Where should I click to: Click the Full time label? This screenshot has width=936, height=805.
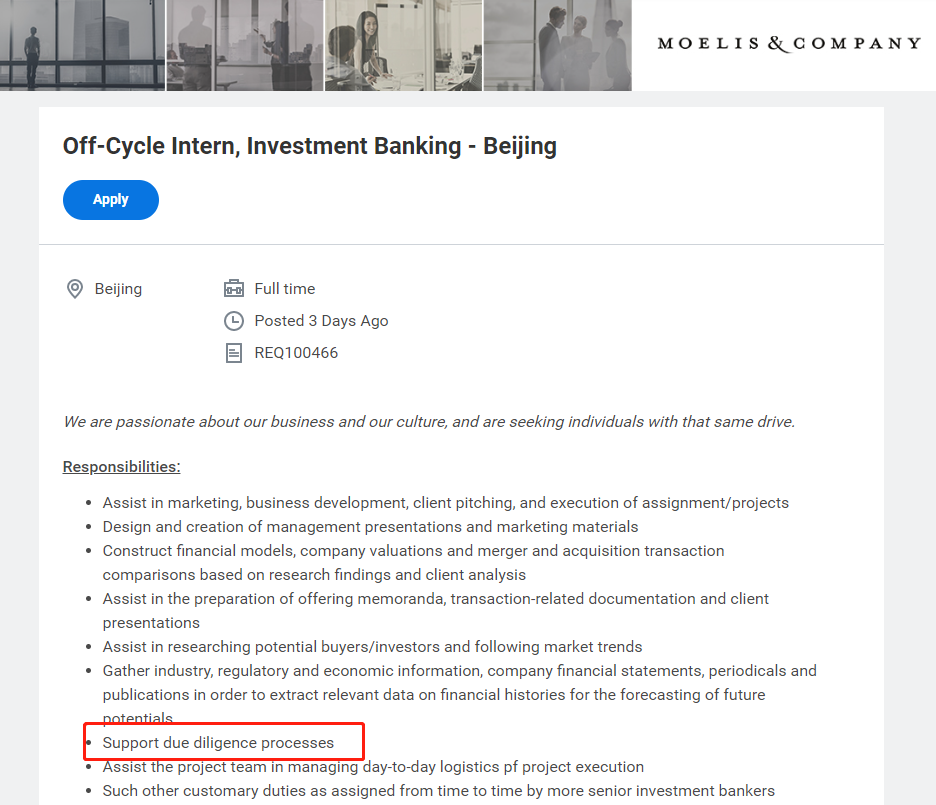[x=285, y=289]
